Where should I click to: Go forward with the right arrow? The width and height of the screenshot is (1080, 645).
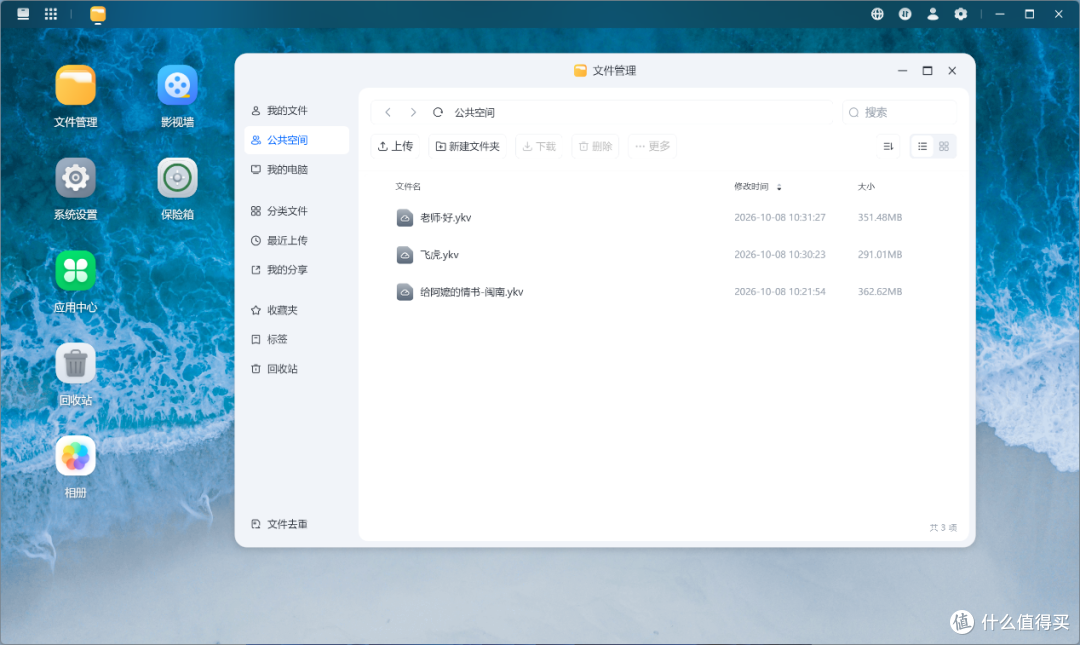pos(413,112)
